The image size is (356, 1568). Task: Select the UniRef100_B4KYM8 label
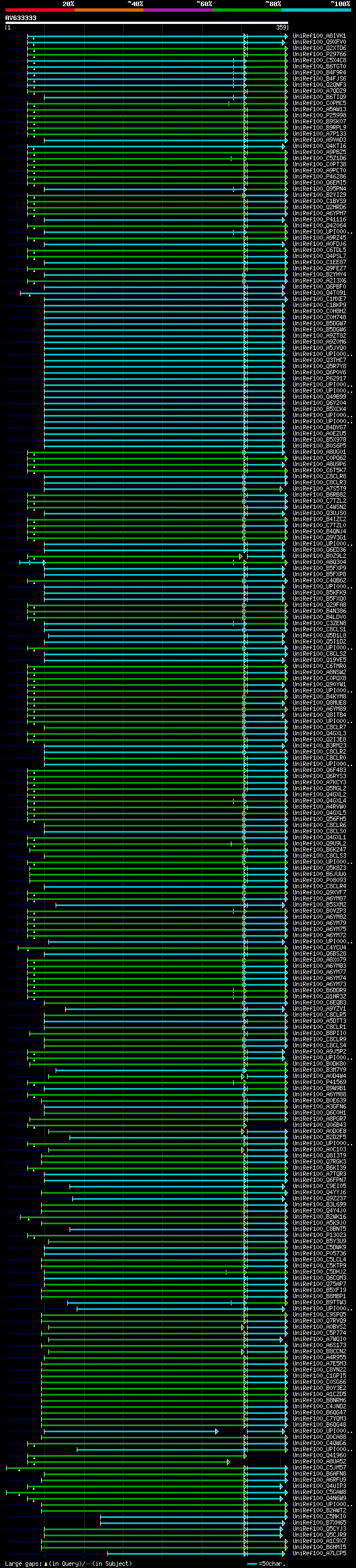(x=319, y=697)
